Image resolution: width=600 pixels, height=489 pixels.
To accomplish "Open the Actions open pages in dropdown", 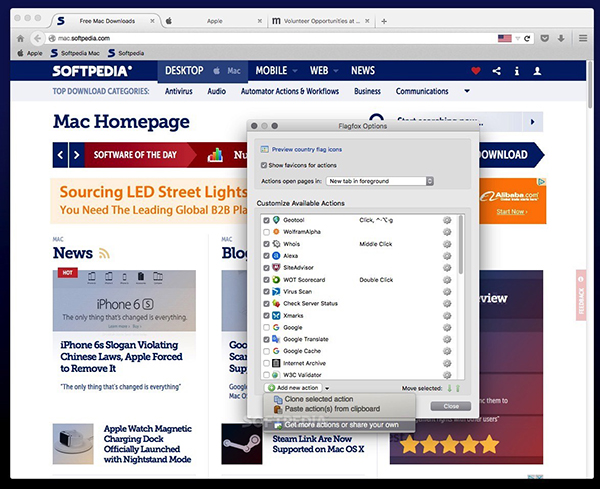I will coord(380,181).
